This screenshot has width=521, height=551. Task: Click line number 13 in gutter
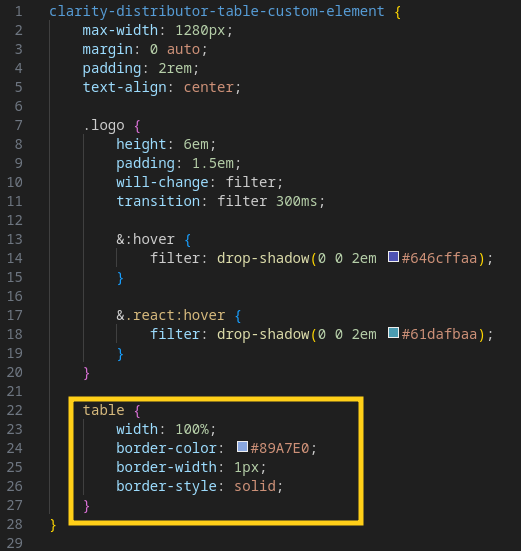[15, 239]
